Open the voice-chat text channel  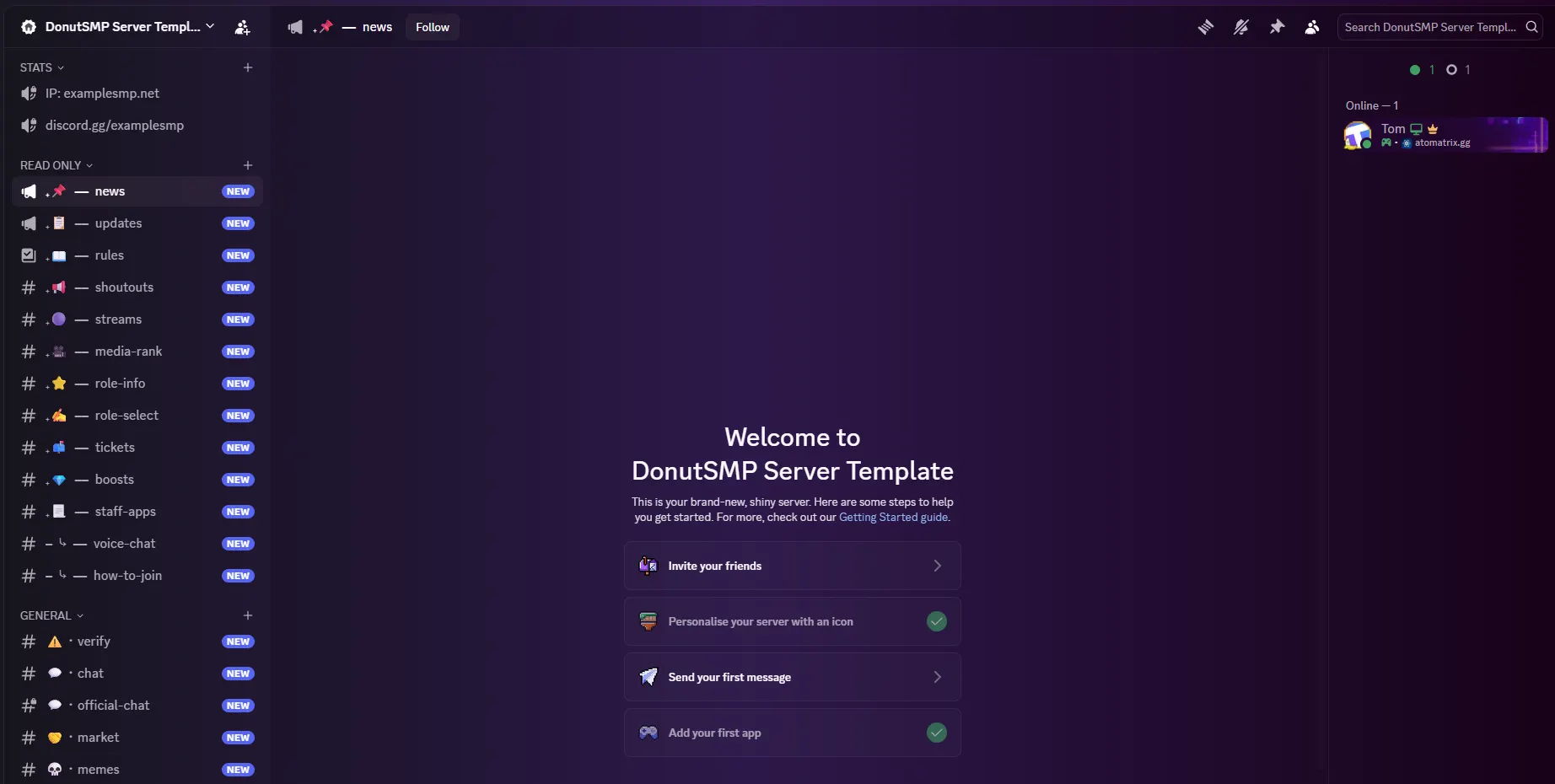click(137, 544)
